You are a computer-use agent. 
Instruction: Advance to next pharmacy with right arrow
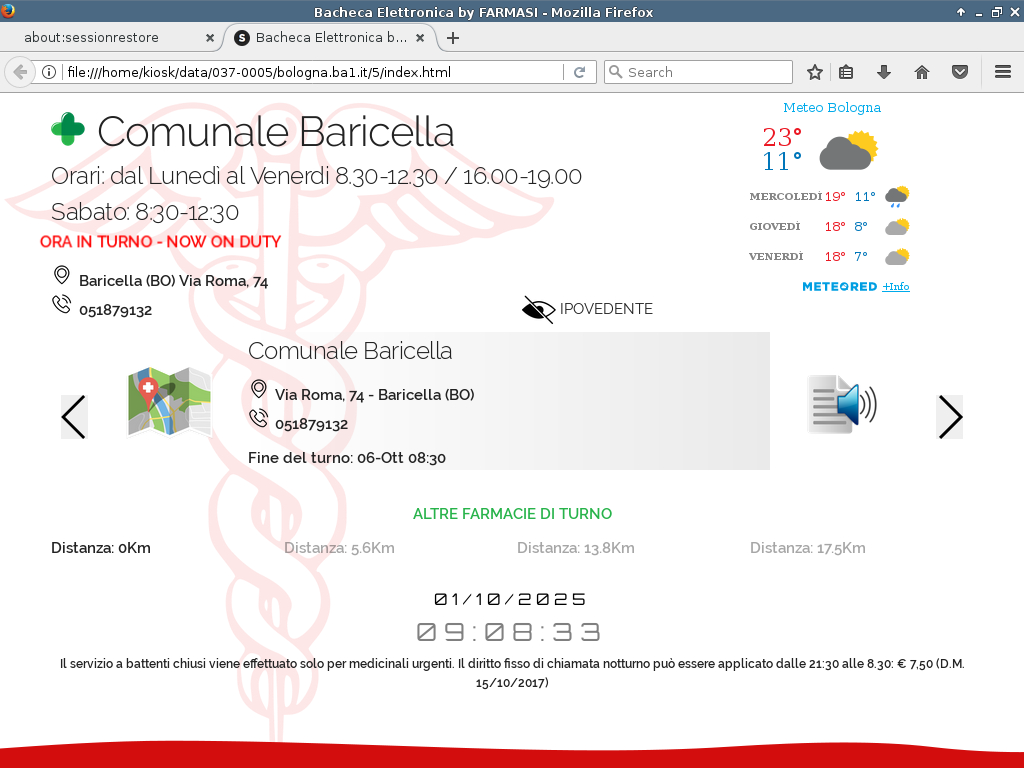pos(949,417)
